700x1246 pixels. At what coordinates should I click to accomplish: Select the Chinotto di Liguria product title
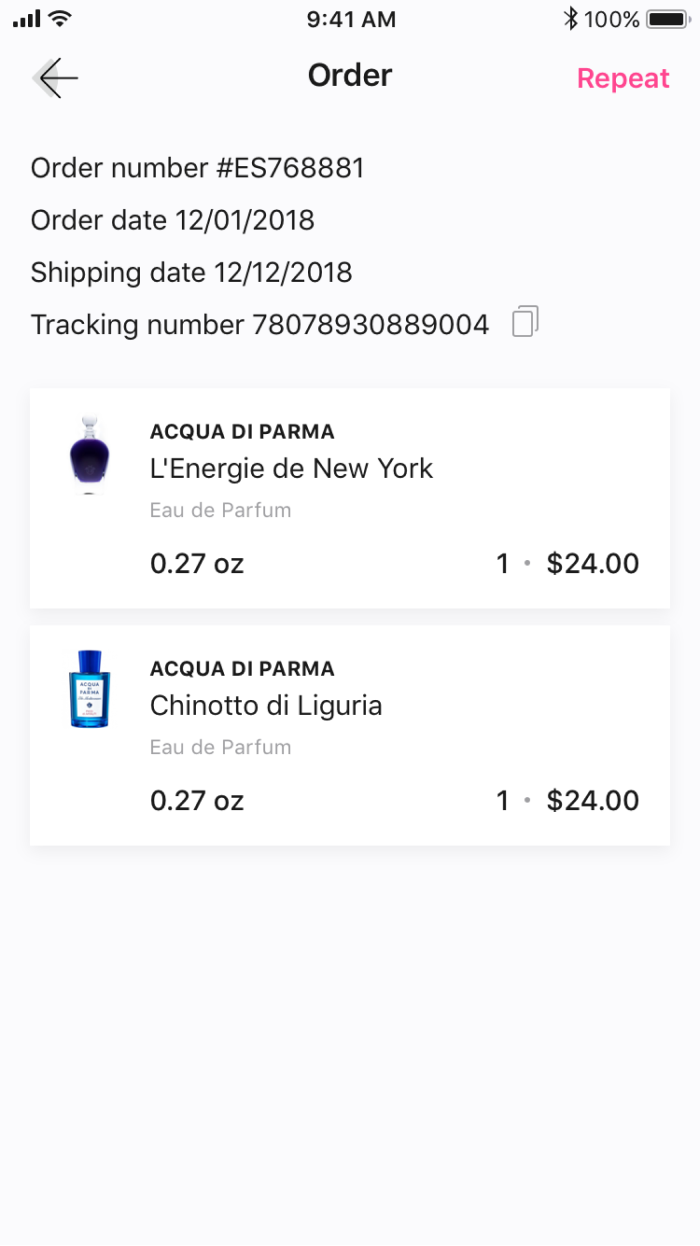[266, 706]
